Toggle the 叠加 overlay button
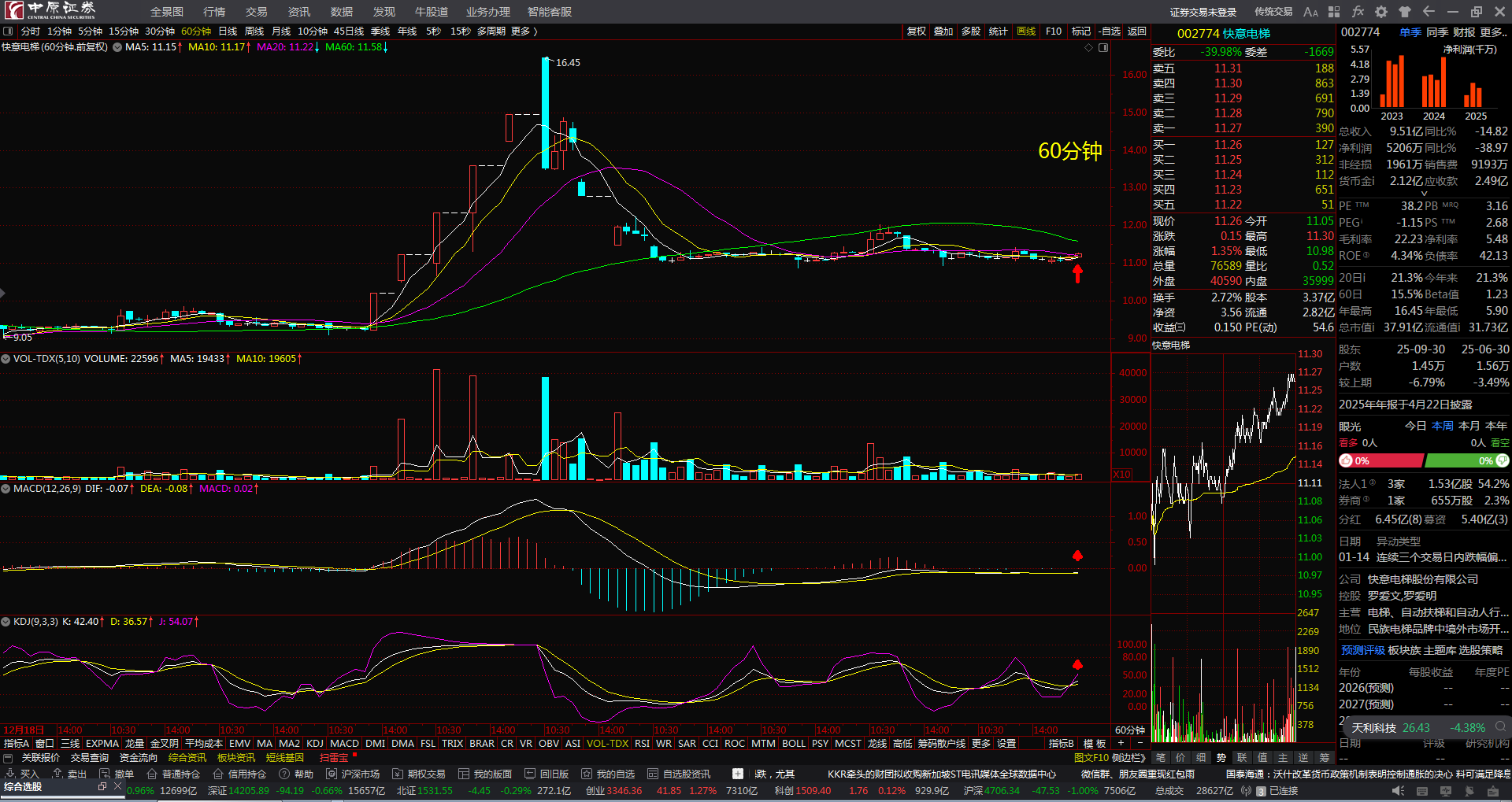 point(943,31)
